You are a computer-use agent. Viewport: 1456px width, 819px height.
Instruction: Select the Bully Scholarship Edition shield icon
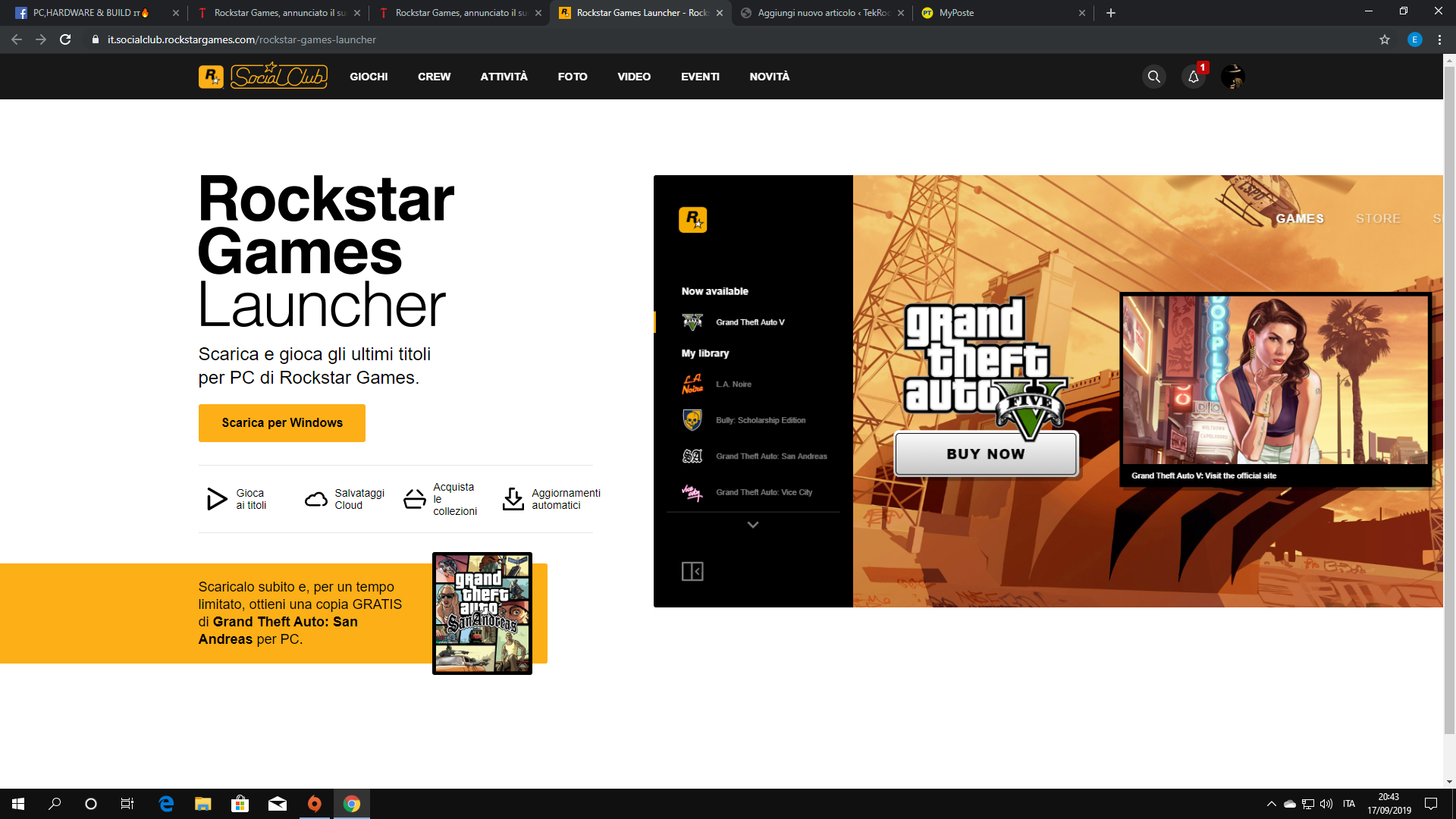click(x=692, y=420)
